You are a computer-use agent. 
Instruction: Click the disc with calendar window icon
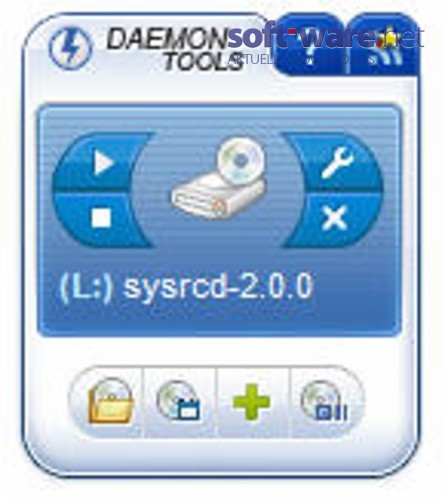coord(180,401)
